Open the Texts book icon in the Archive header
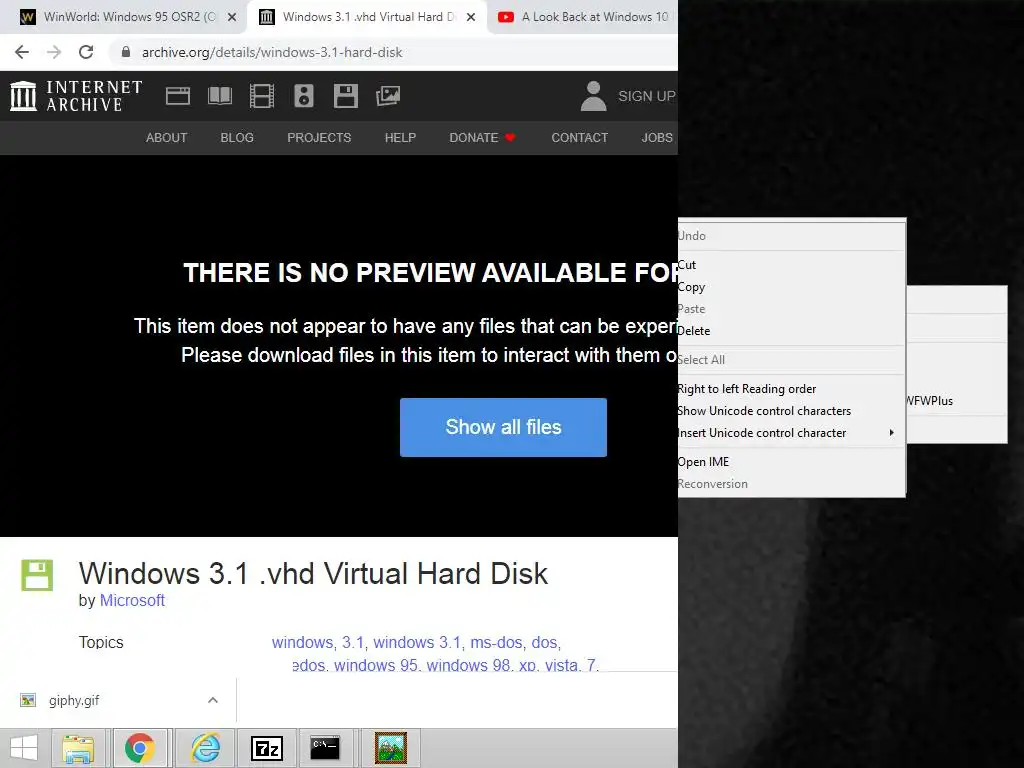 [219, 96]
